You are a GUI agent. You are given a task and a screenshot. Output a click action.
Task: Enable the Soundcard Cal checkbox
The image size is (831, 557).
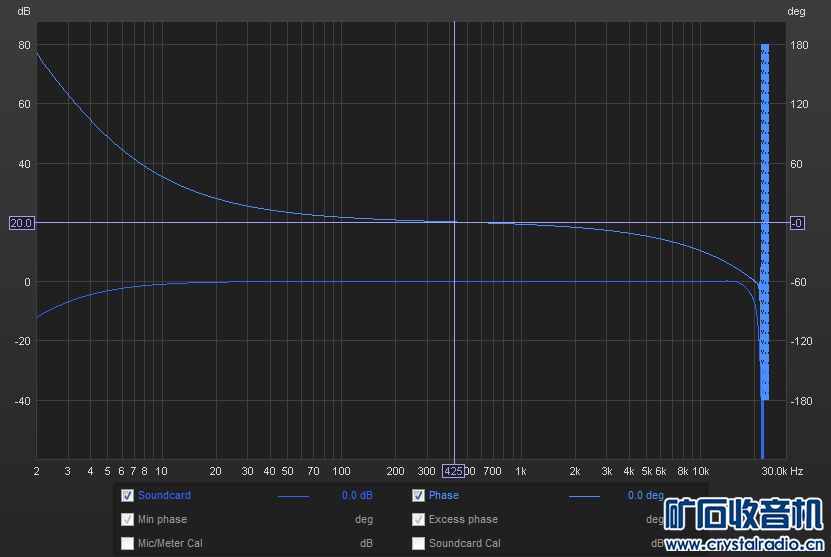point(418,543)
